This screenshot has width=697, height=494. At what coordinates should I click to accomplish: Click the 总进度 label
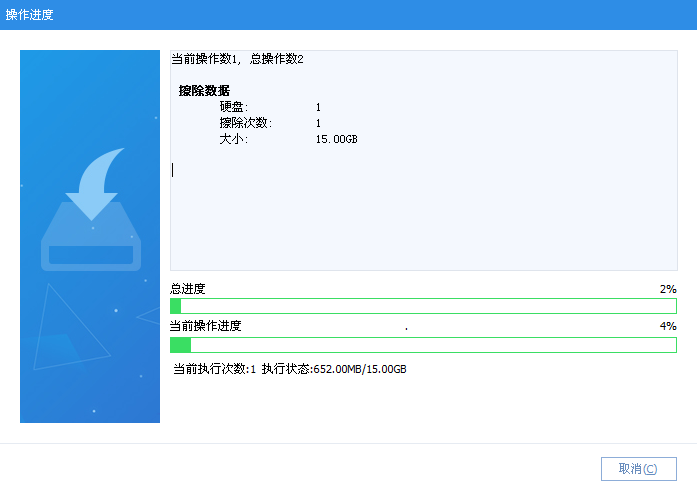(x=188, y=289)
